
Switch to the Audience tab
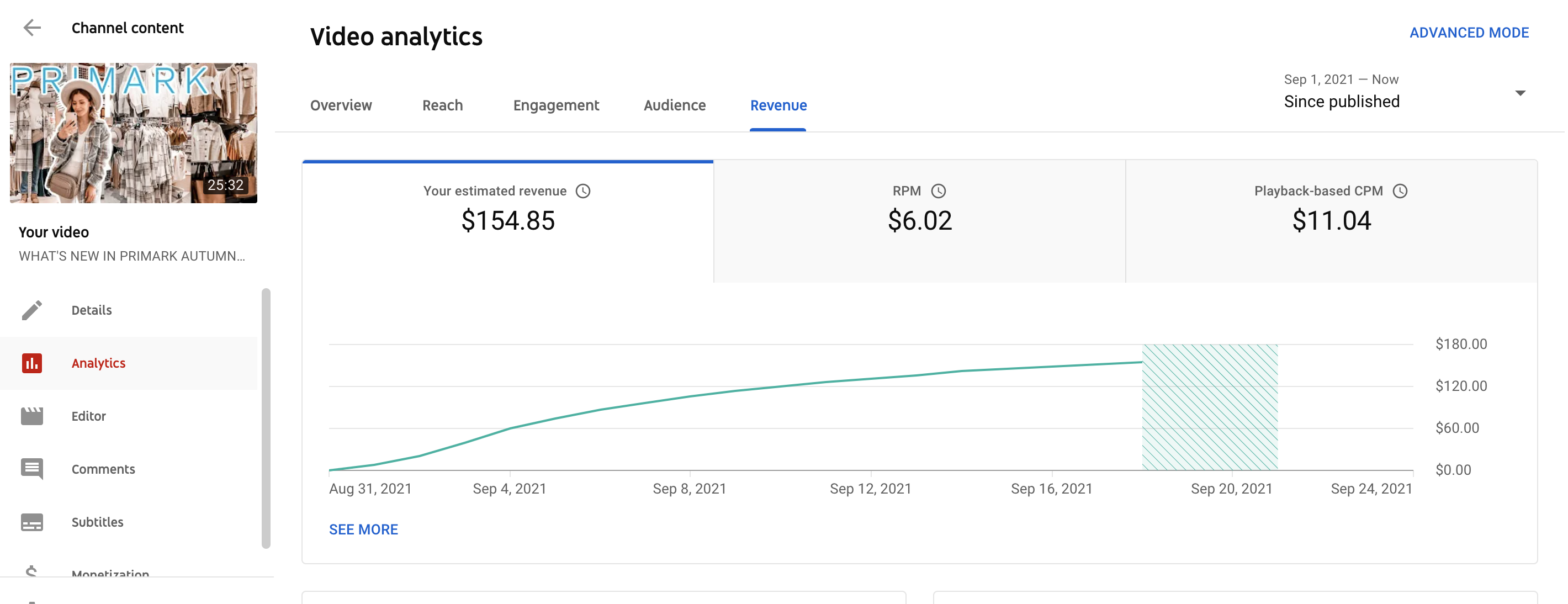(675, 105)
